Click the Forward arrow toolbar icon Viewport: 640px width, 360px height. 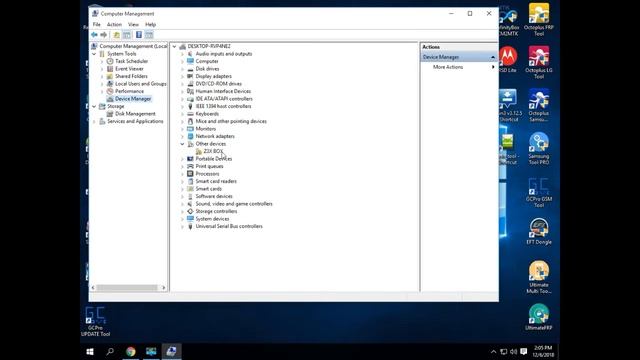(104, 35)
